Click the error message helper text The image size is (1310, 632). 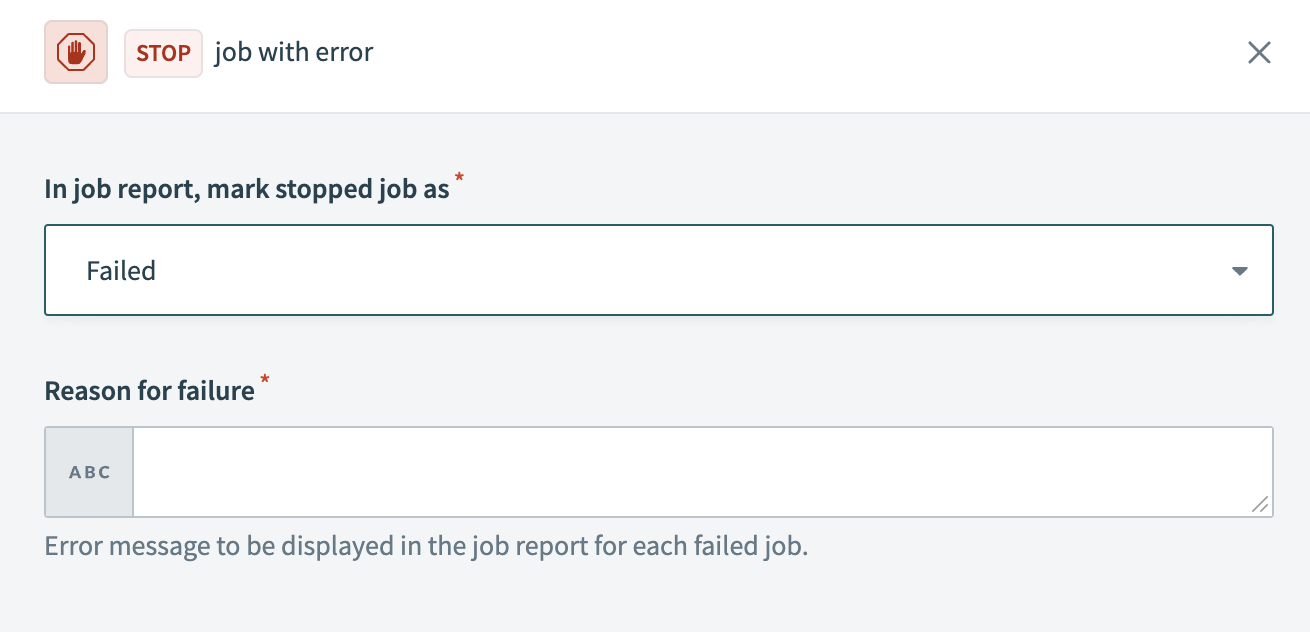coord(425,547)
